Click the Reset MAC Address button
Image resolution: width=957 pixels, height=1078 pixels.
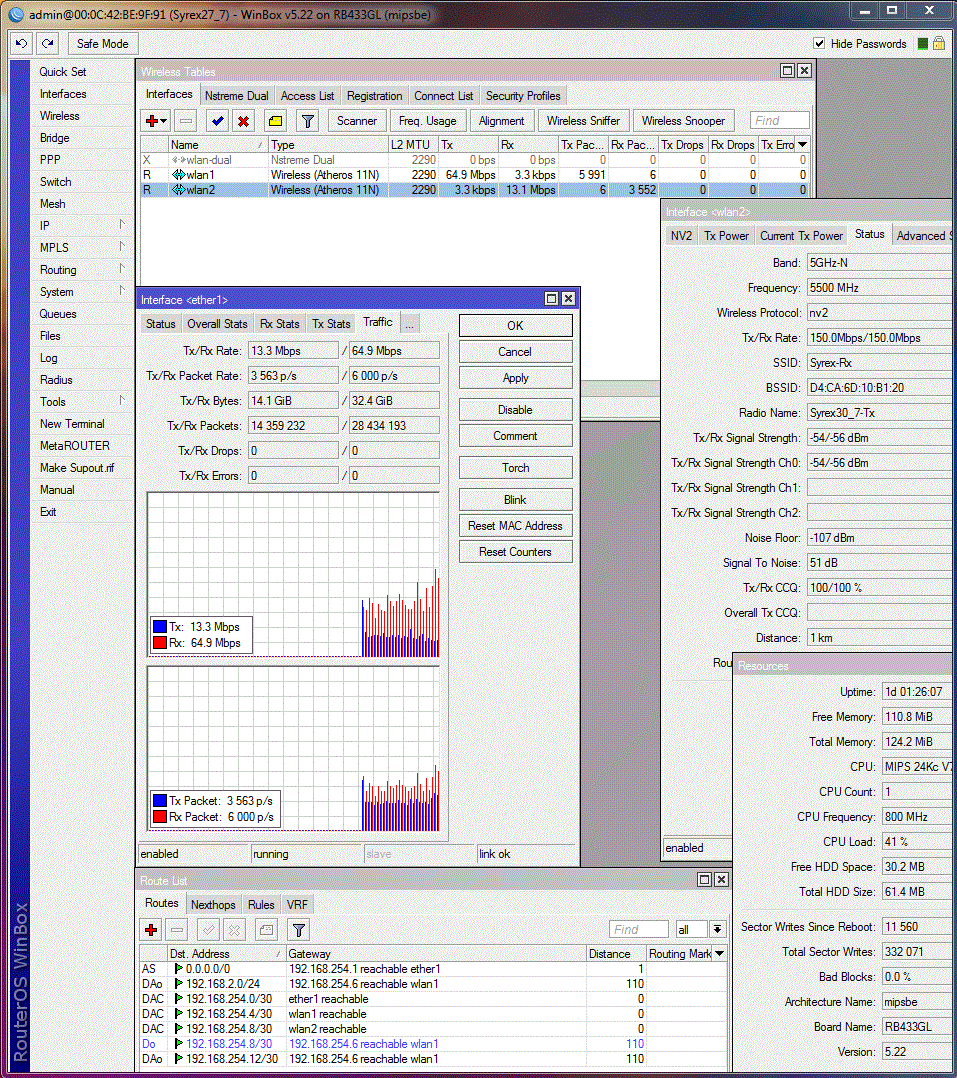point(516,526)
